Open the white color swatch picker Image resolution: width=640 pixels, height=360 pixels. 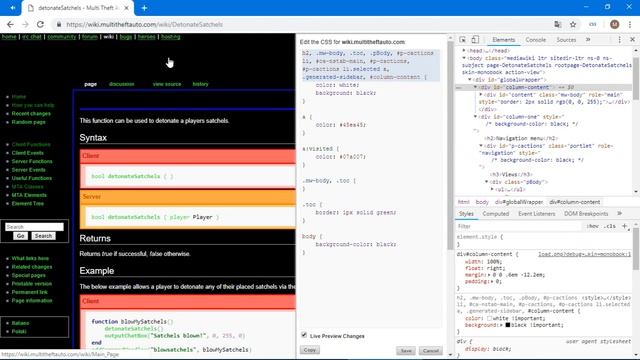[489, 318]
